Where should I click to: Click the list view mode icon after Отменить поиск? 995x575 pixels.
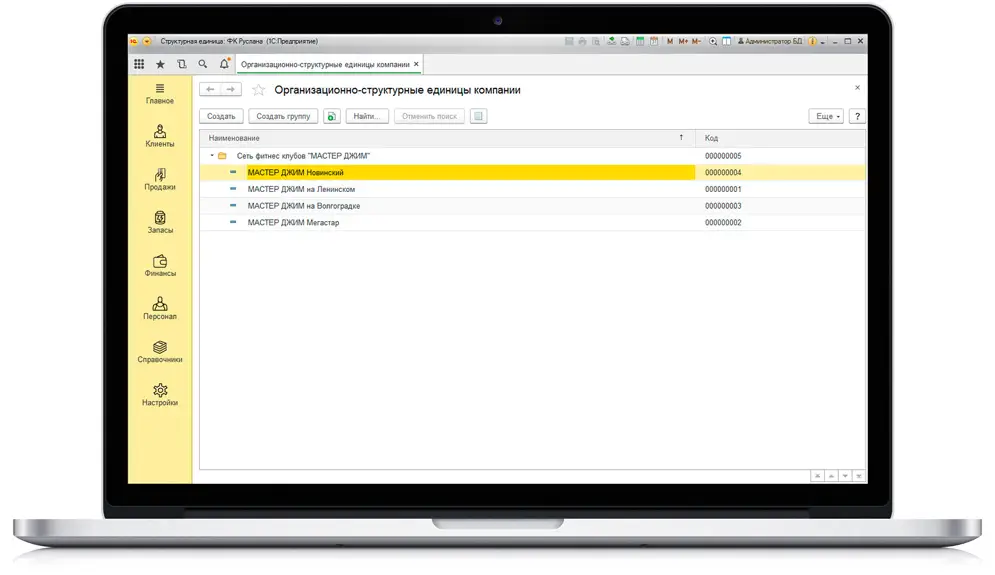pos(478,116)
